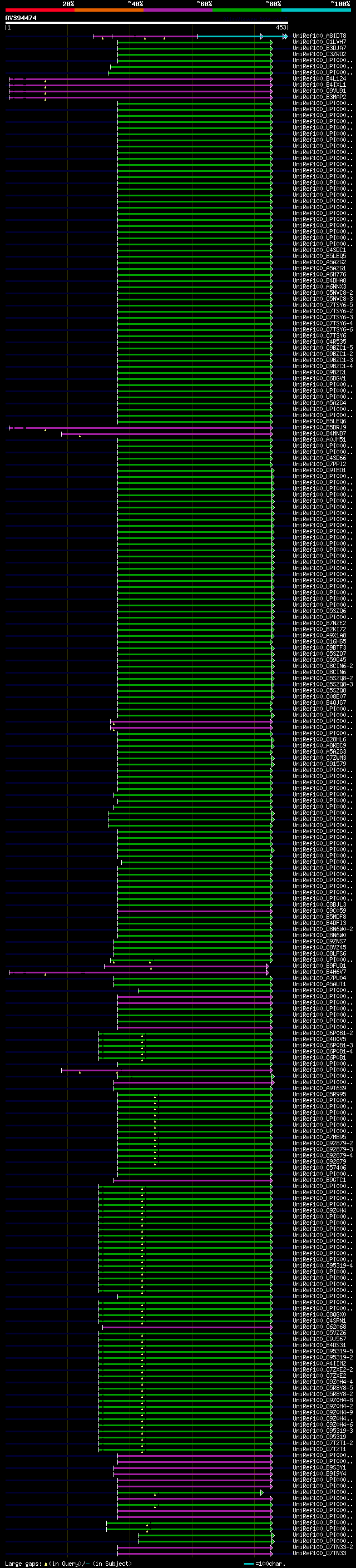
Task: Click the orange ~40% color legend segment
Action: [109, 10]
